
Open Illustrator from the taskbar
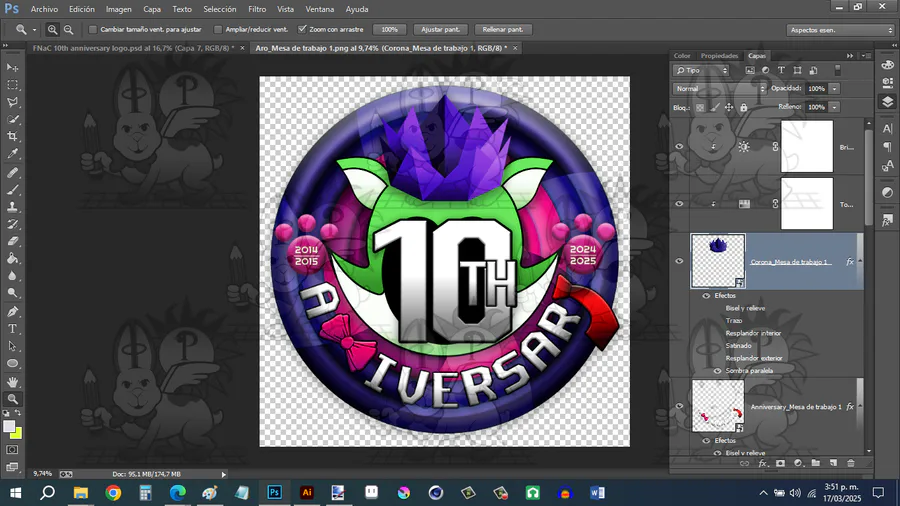point(307,493)
